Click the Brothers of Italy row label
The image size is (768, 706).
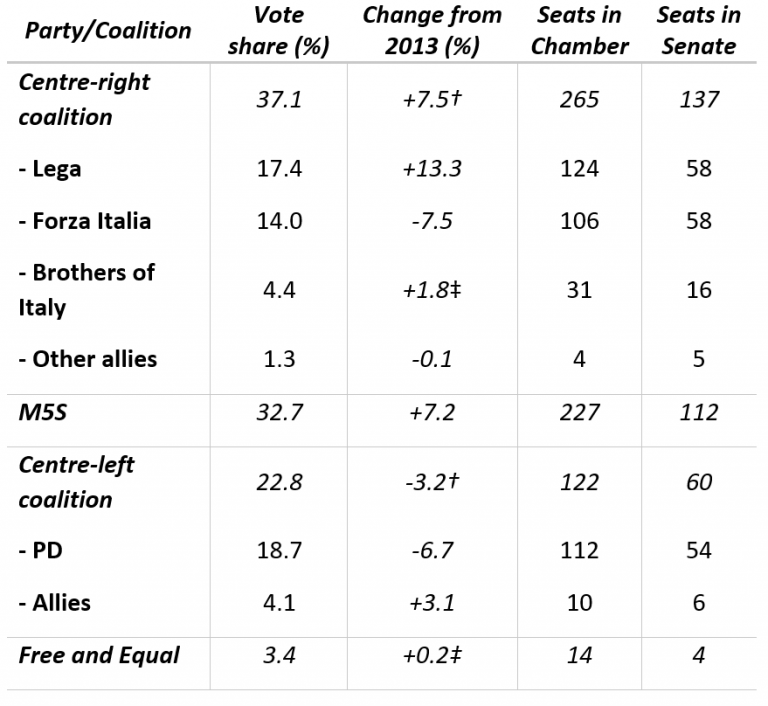tap(86, 289)
